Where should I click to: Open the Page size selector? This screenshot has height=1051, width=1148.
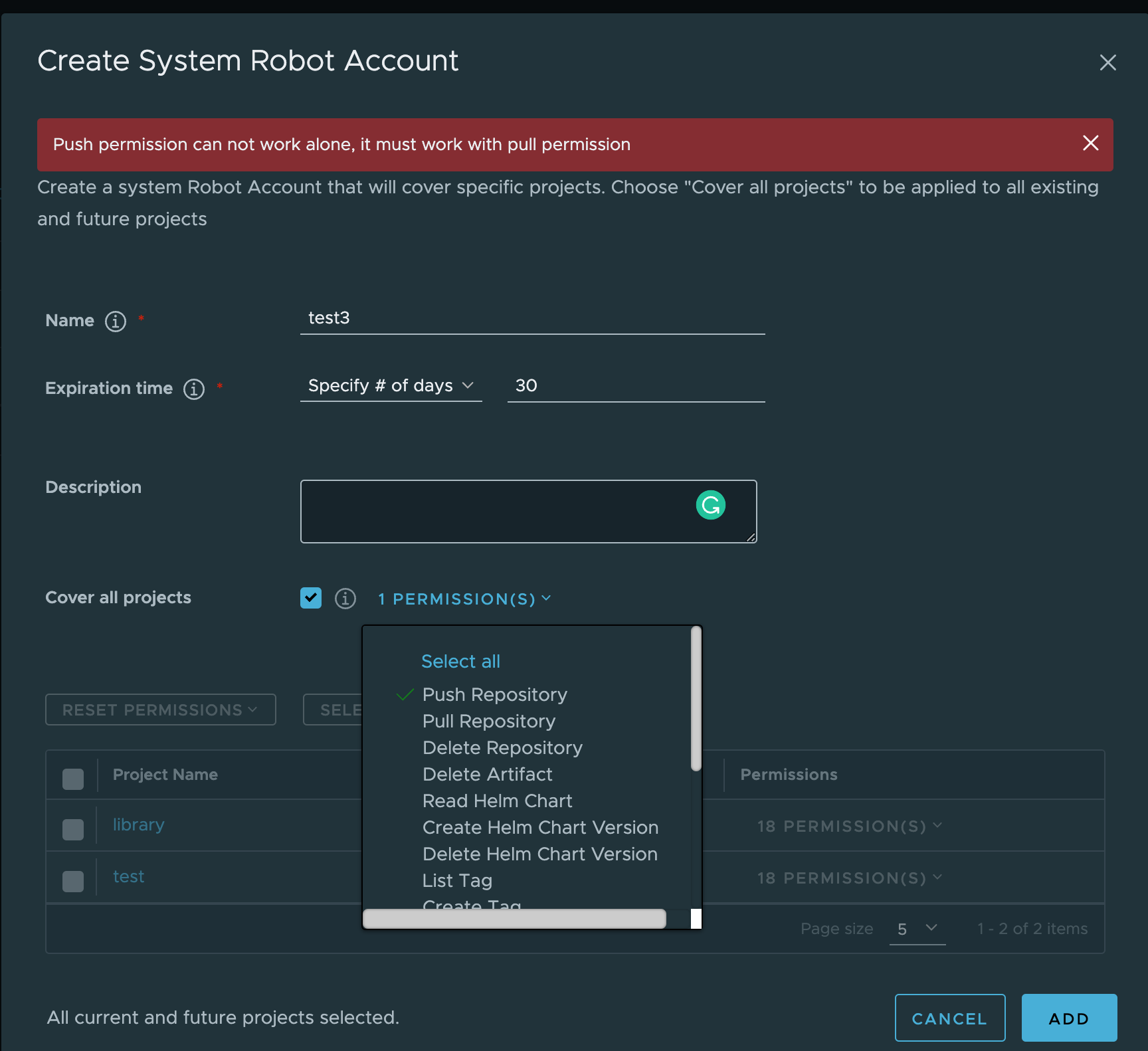point(917,929)
